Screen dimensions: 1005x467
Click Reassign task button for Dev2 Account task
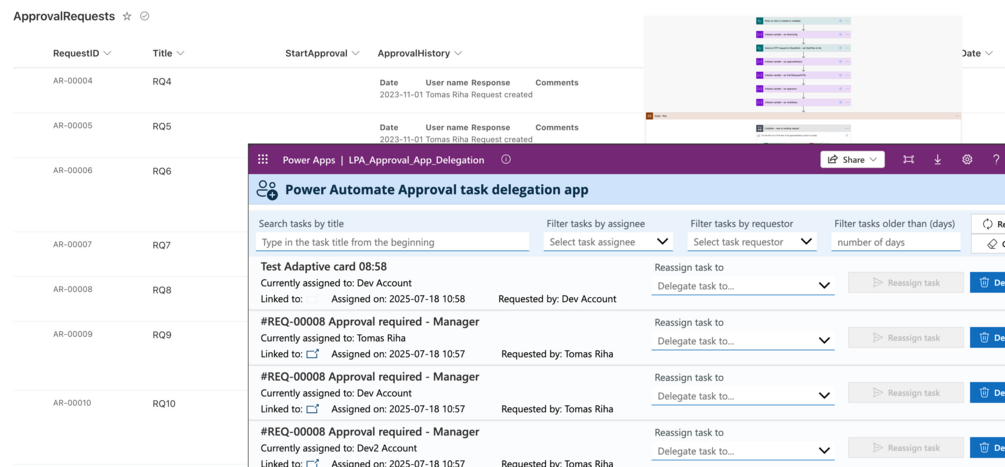(x=906, y=448)
